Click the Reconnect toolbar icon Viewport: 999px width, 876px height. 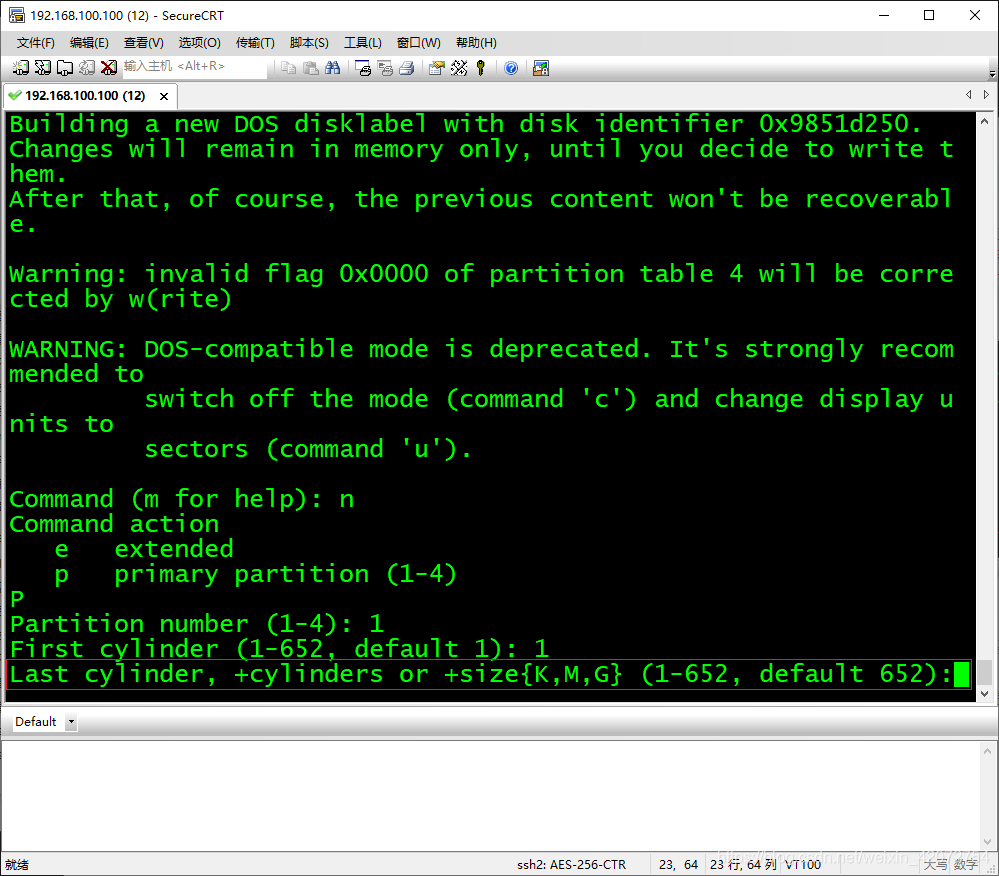tap(87, 68)
